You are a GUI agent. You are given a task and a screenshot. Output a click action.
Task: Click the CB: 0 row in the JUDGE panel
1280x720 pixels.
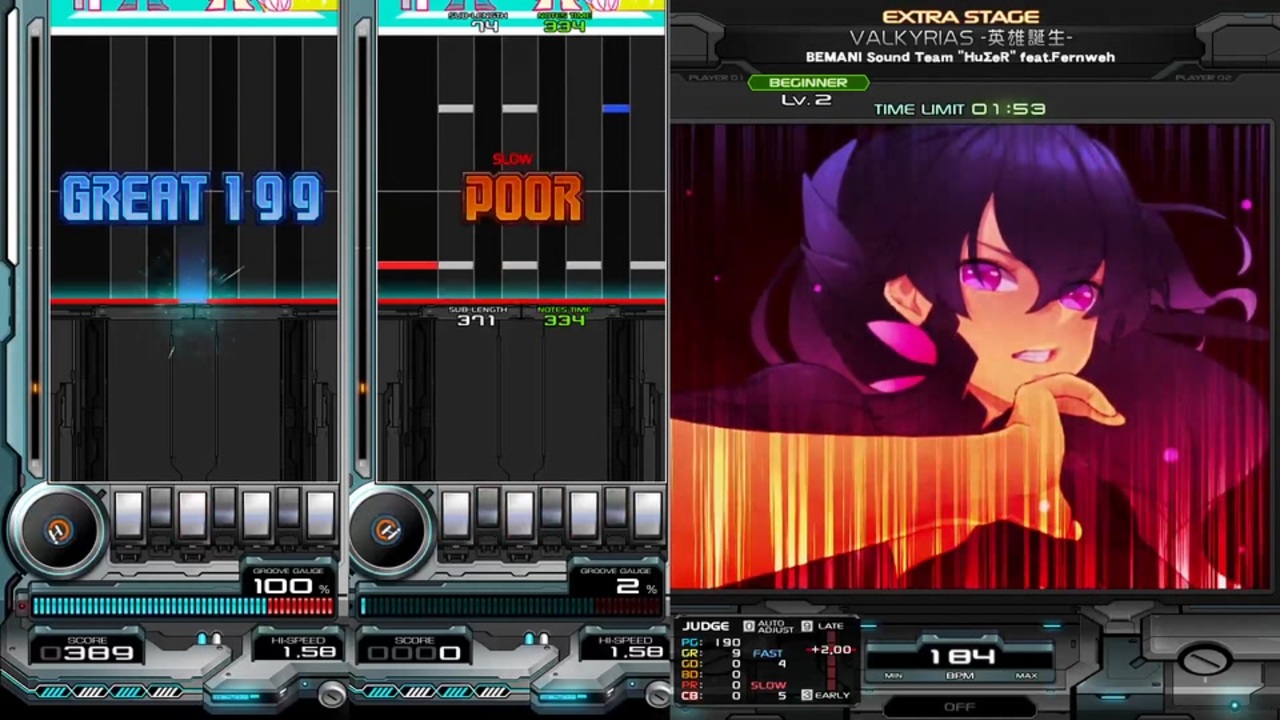(x=711, y=696)
